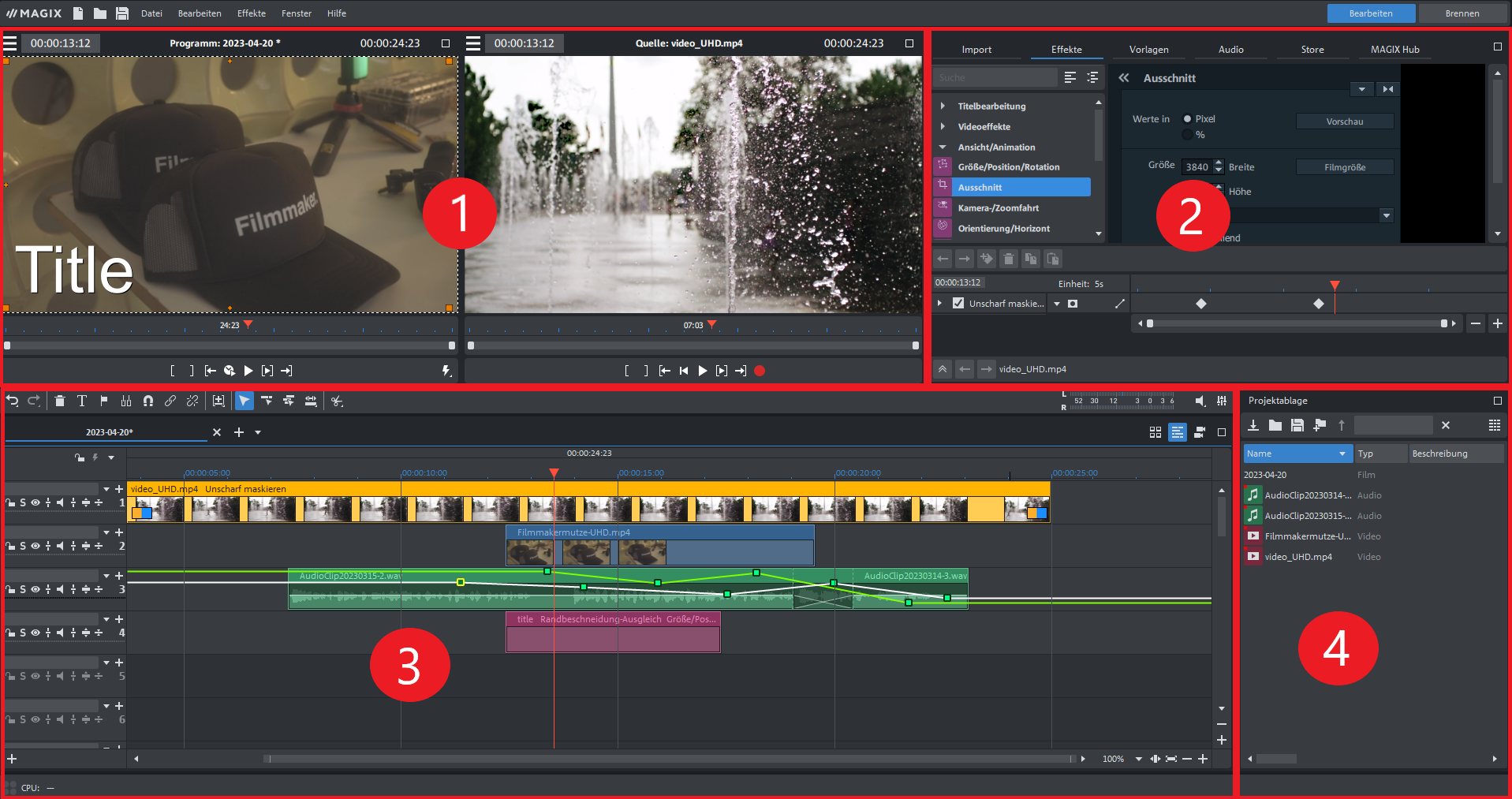The width and height of the screenshot is (1512, 799).
Task: Switch to the Vorlagen tab
Action: (1148, 50)
